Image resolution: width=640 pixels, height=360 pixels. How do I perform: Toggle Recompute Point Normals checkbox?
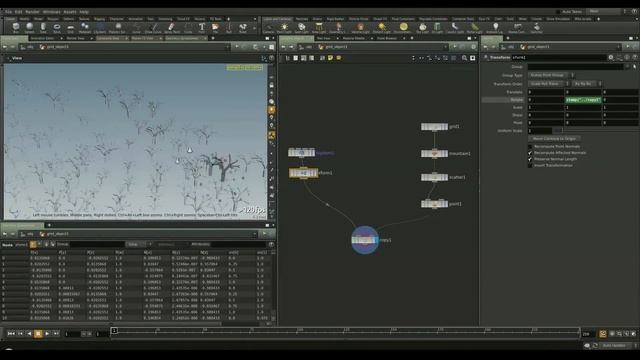point(530,147)
